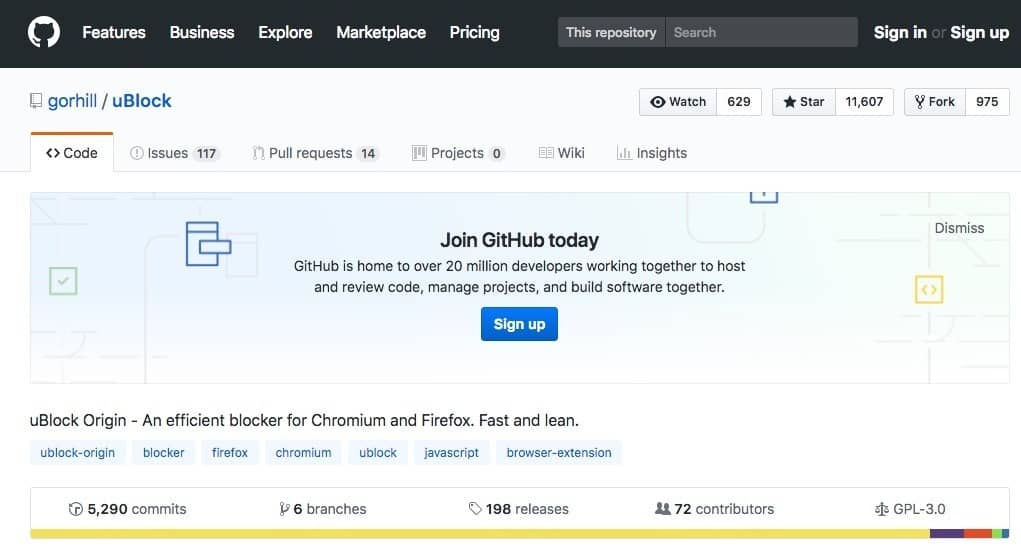Click Sign in in the header
The image size is (1021, 547).
click(x=900, y=33)
